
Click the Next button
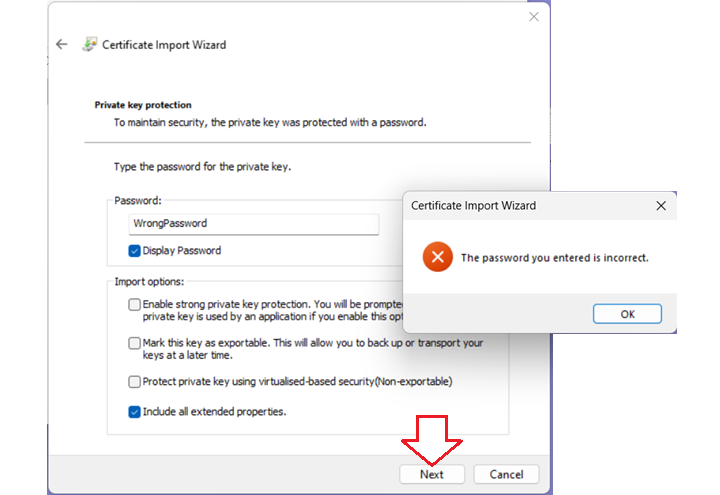pos(432,474)
